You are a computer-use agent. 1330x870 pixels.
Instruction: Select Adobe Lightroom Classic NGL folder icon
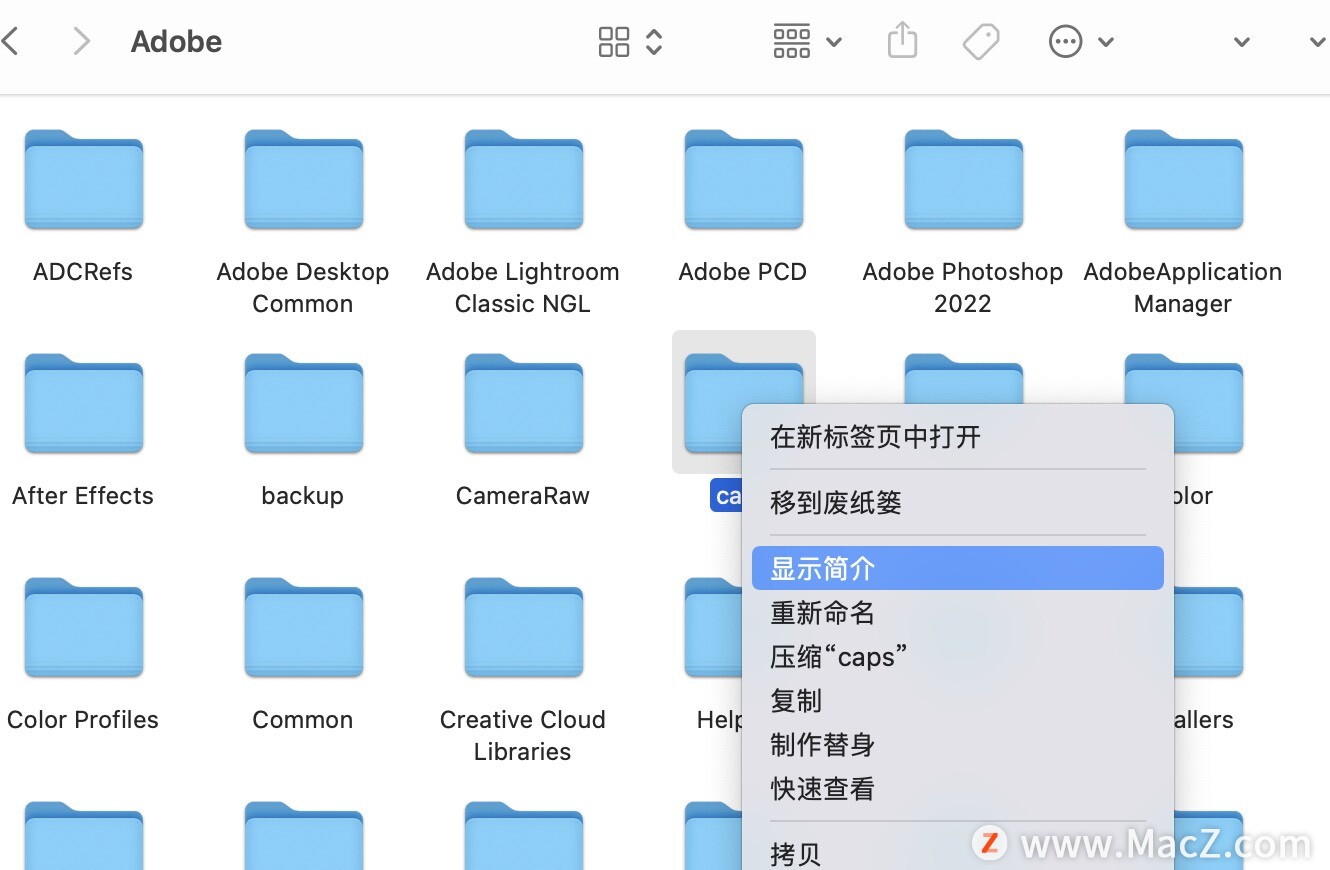pyautogui.click(x=524, y=180)
